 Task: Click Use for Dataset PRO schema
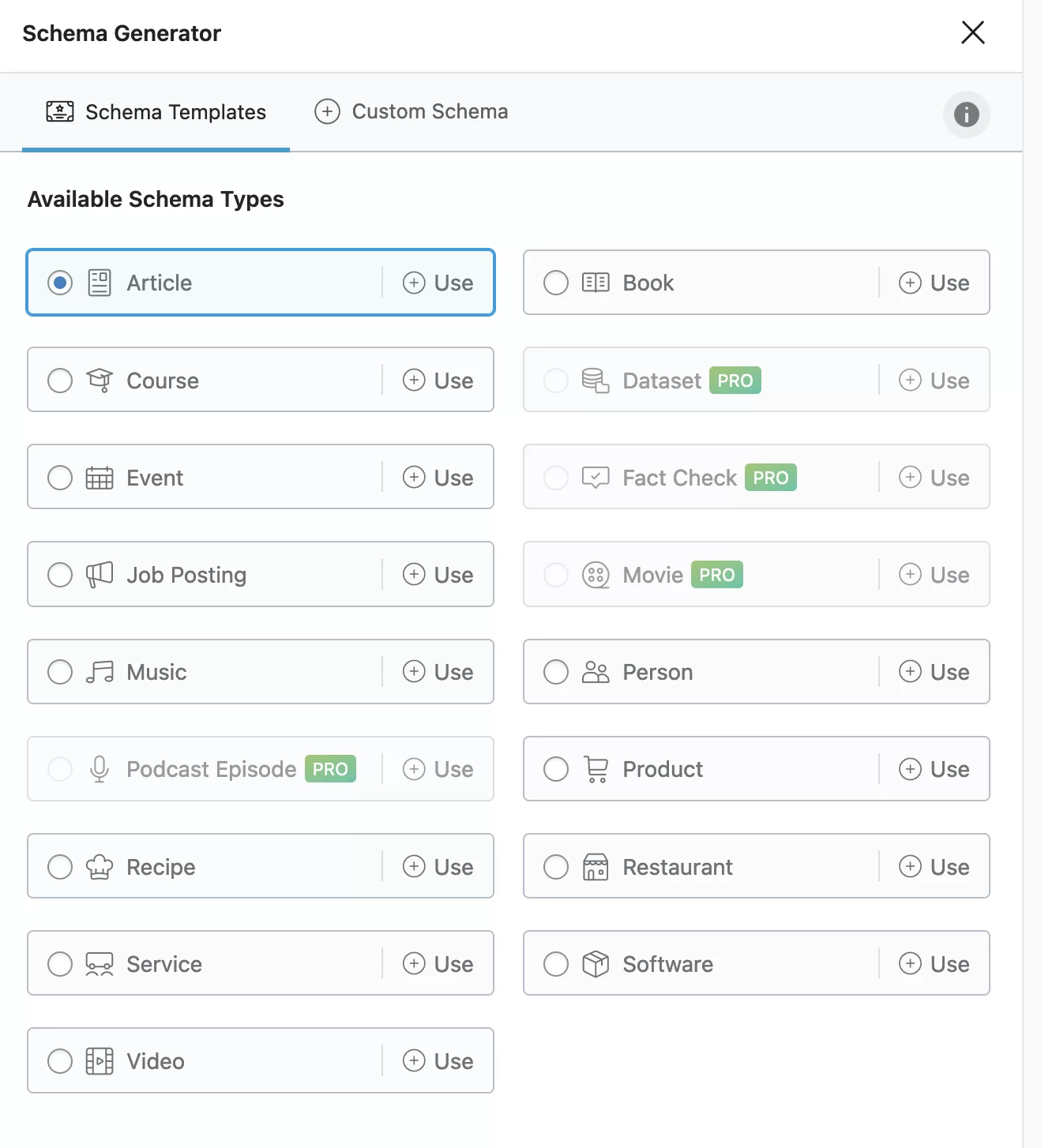934,381
